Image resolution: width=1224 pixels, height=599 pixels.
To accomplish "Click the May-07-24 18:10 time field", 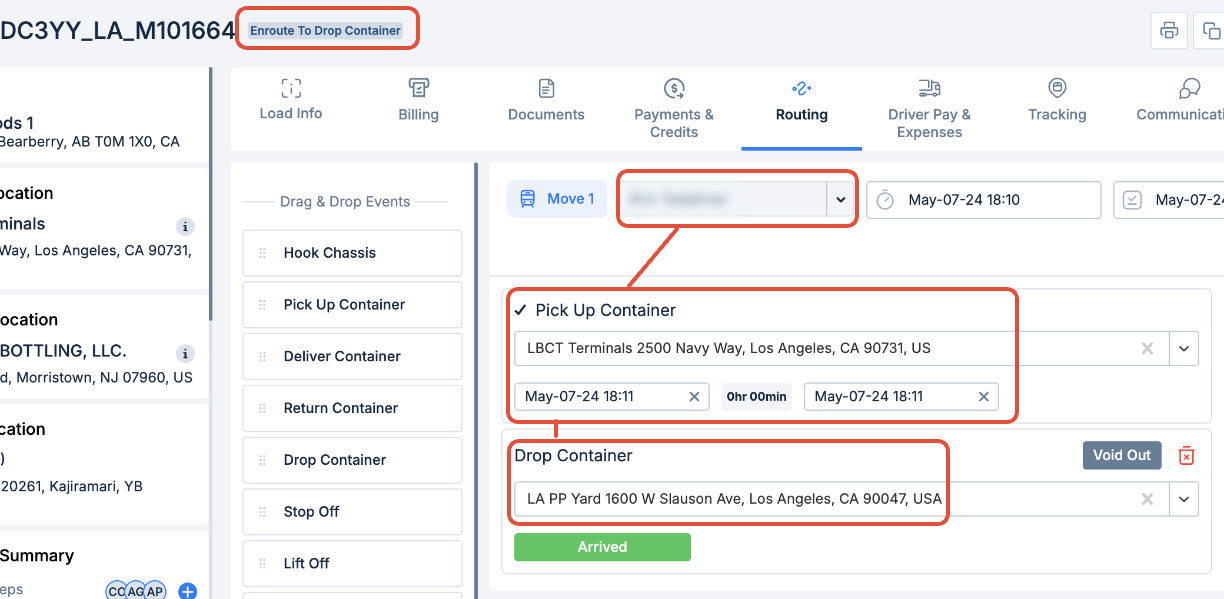I will click(984, 200).
